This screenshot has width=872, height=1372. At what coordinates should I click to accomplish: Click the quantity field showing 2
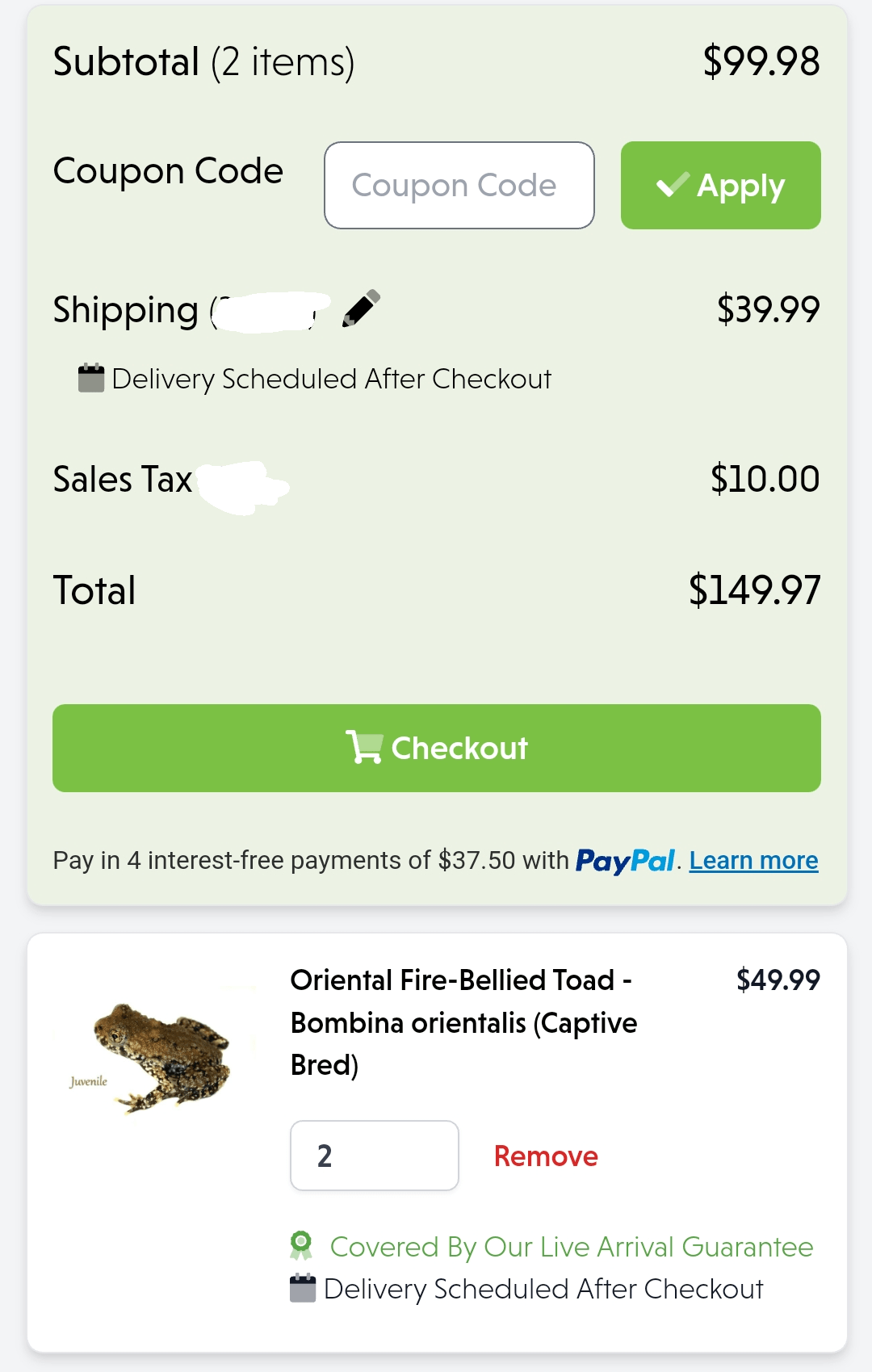tap(375, 1156)
